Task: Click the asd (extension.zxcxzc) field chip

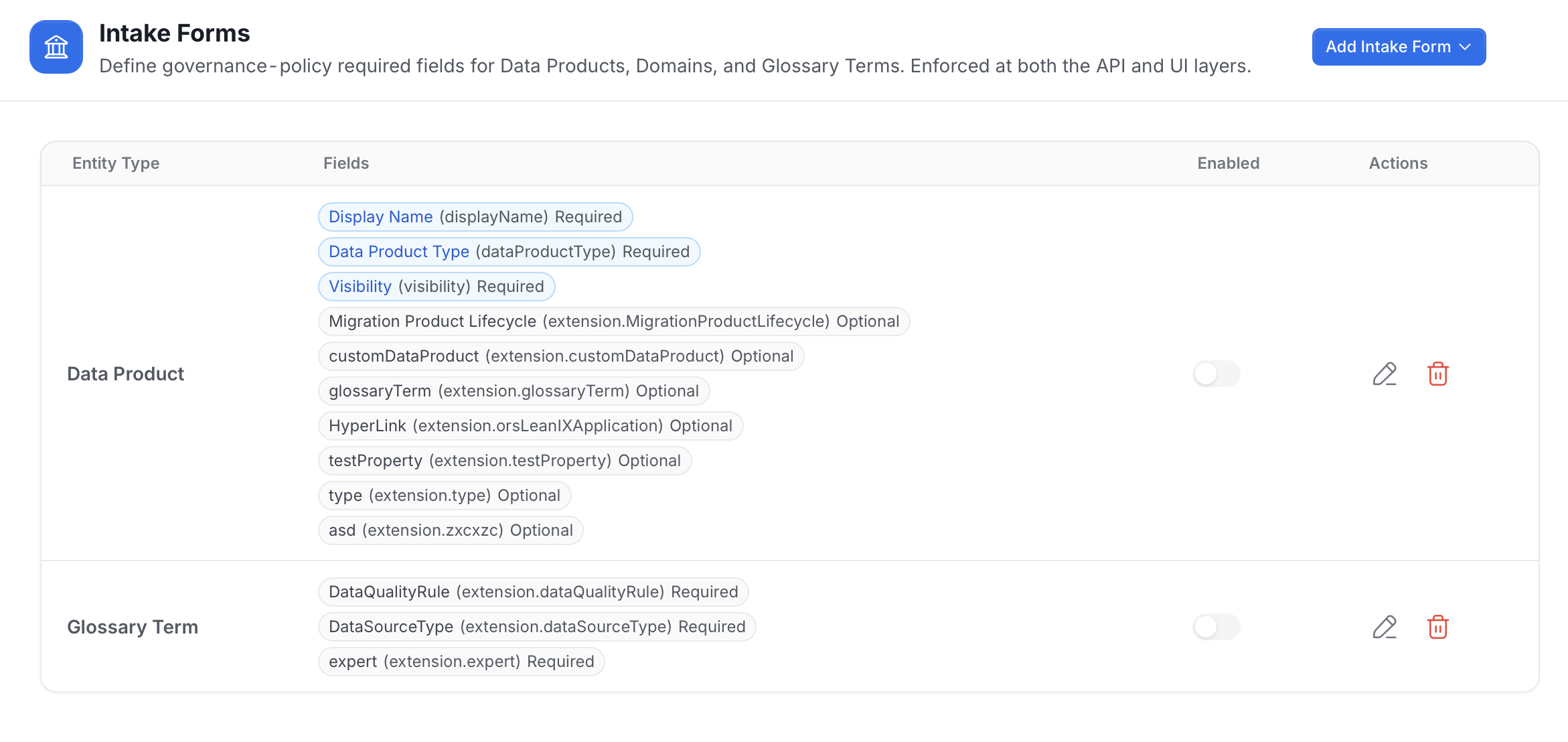Action: tap(451, 530)
